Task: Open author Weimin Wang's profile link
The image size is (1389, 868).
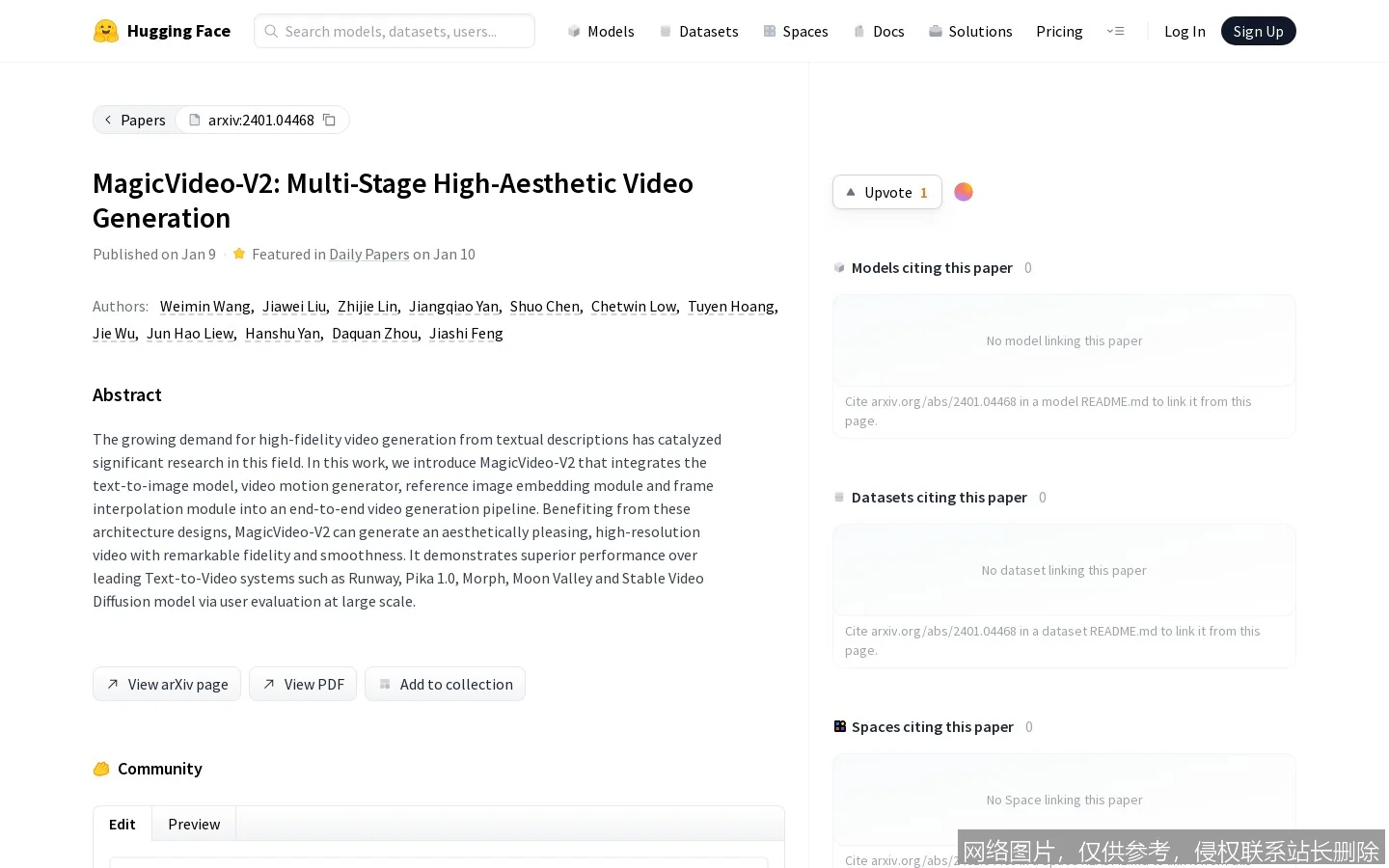Action: click(205, 306)
